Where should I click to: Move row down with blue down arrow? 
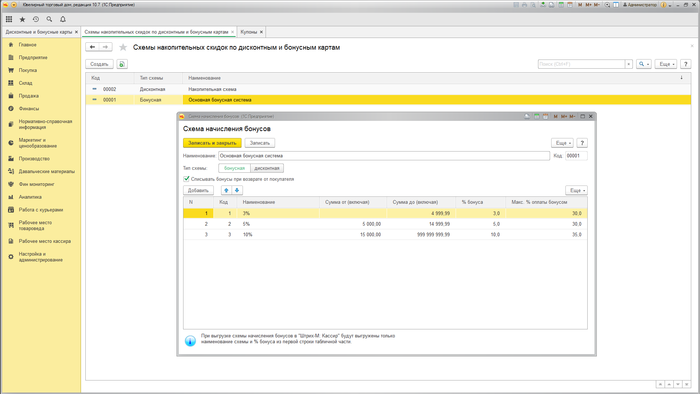(x=237, y=190)
